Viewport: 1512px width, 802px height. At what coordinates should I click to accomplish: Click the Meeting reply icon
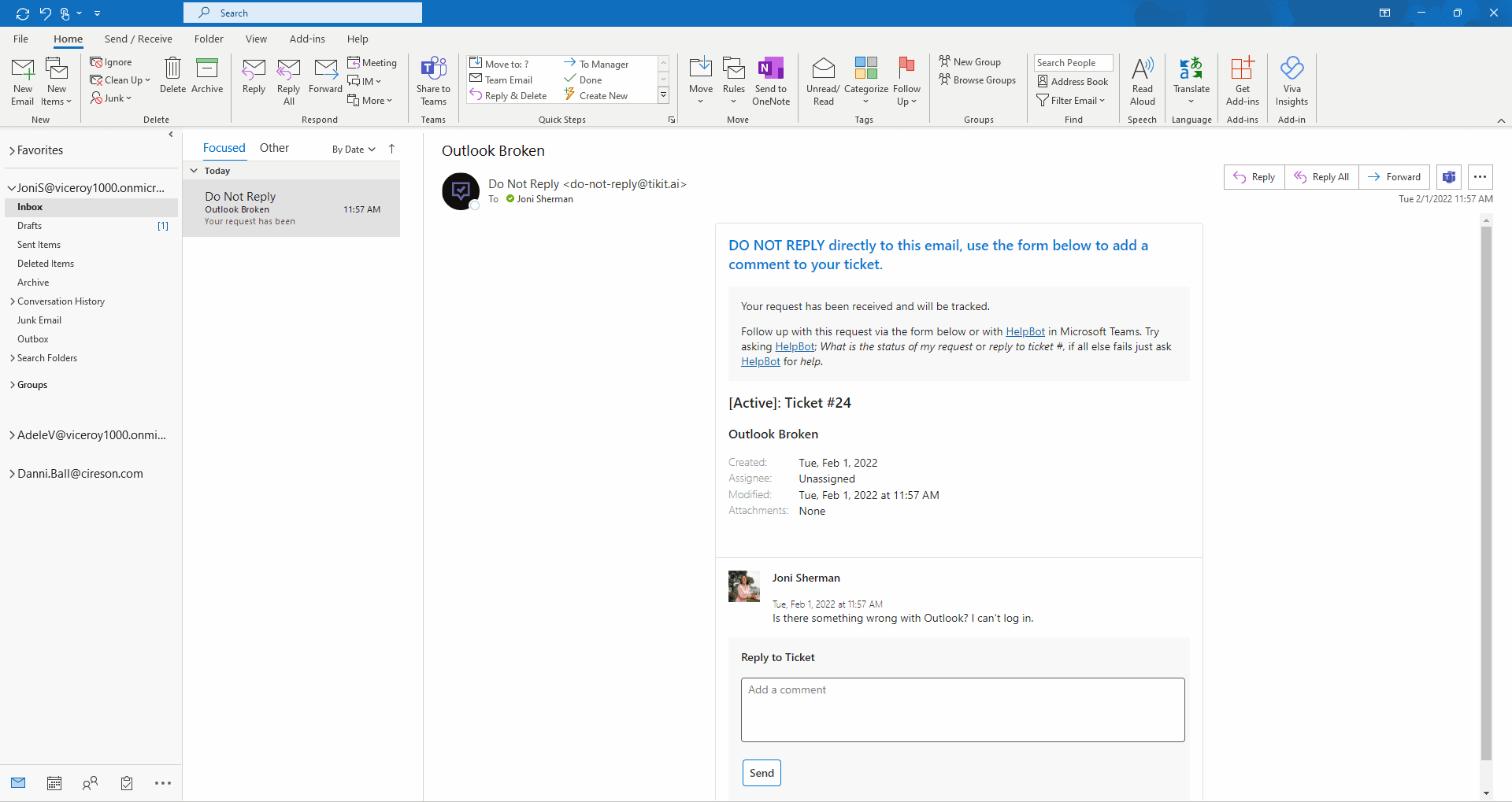(354, 62)
